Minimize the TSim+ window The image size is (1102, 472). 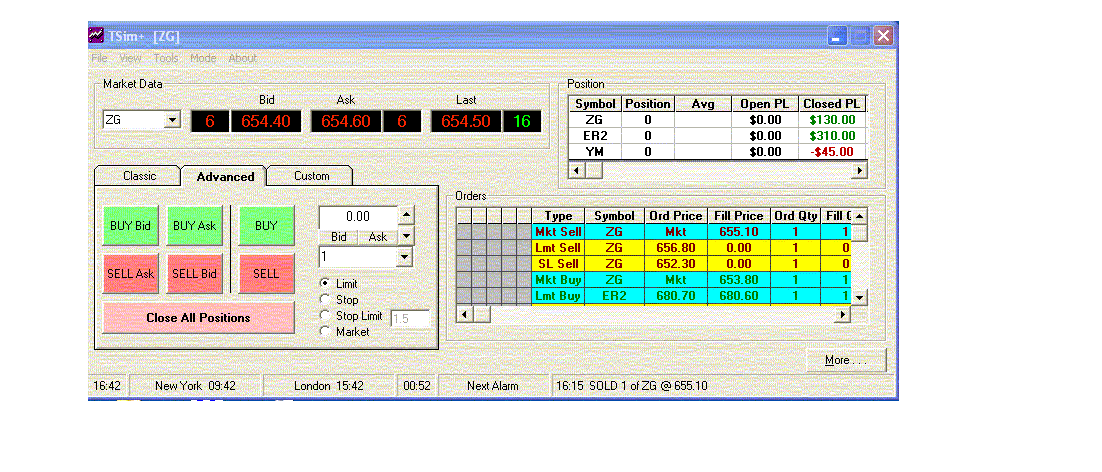point(837,36)
